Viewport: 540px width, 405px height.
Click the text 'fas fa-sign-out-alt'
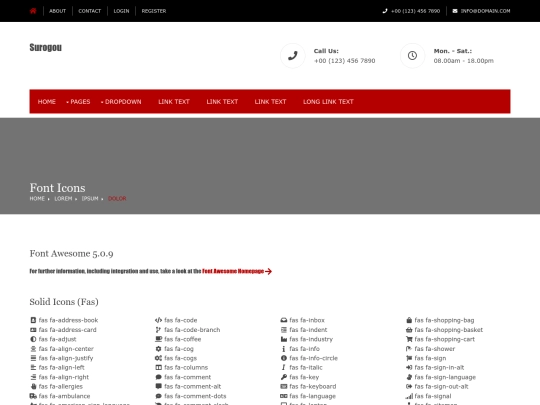[441, 387]
